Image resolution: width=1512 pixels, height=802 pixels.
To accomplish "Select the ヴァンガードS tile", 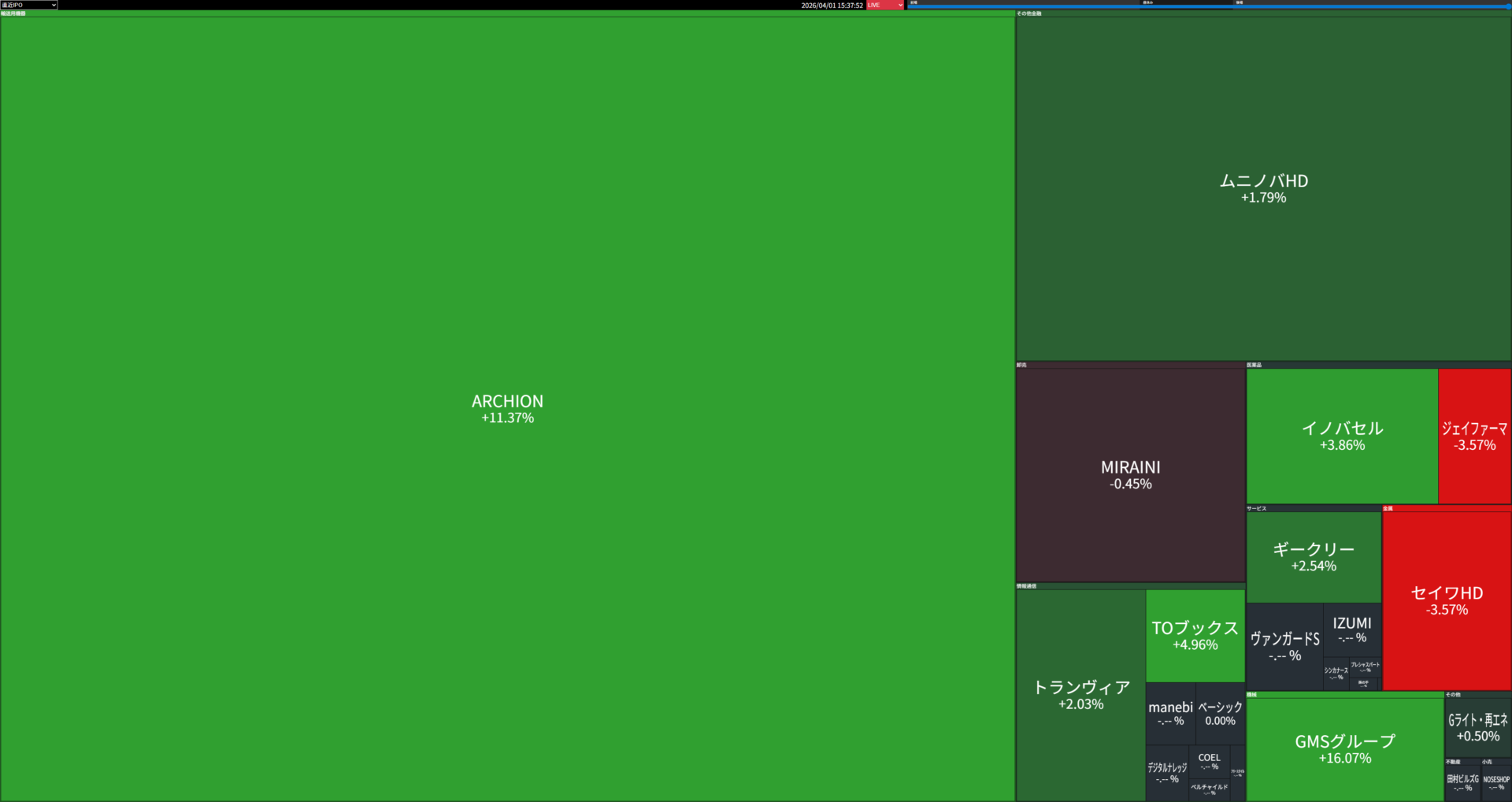I will (x=1284, y=646).
